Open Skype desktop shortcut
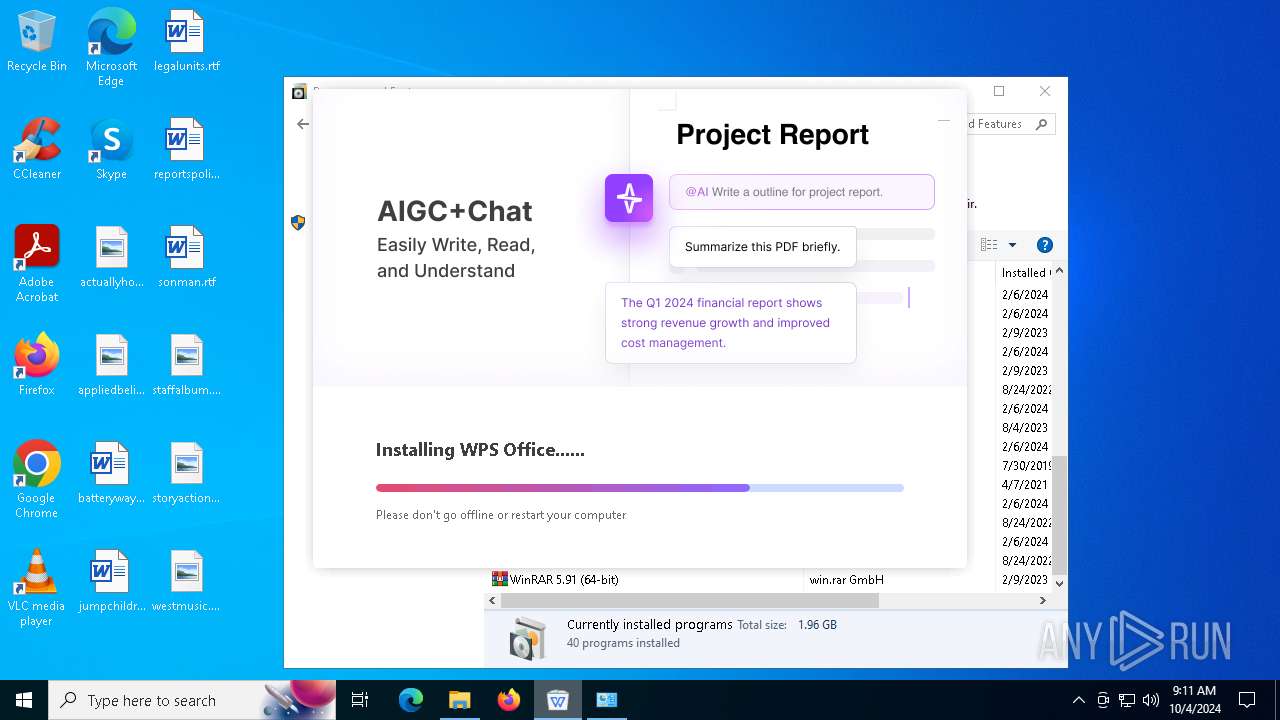 point(111,149)
